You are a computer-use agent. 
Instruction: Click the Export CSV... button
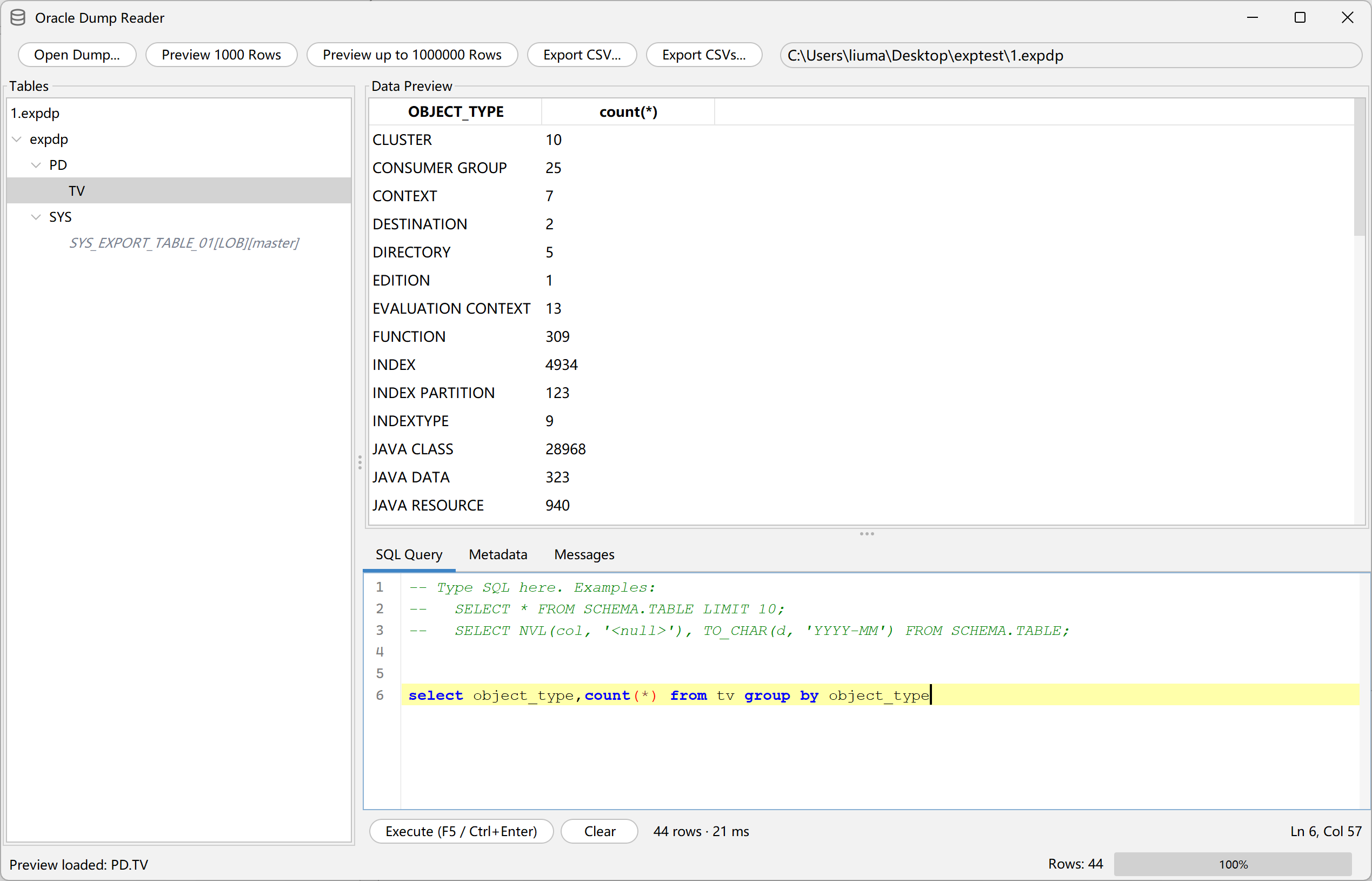coord(582,55)
